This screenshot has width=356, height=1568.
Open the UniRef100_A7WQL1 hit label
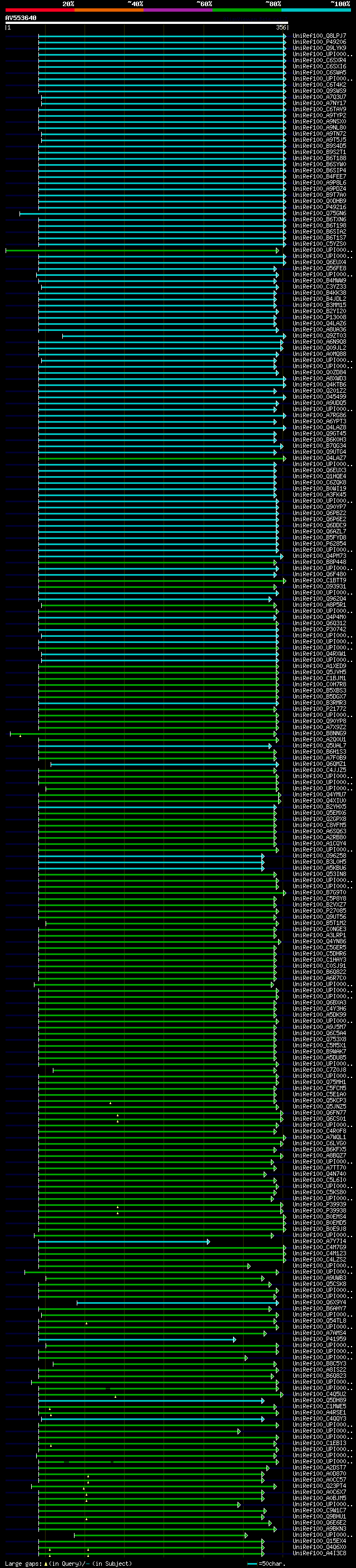[319, 1137]
